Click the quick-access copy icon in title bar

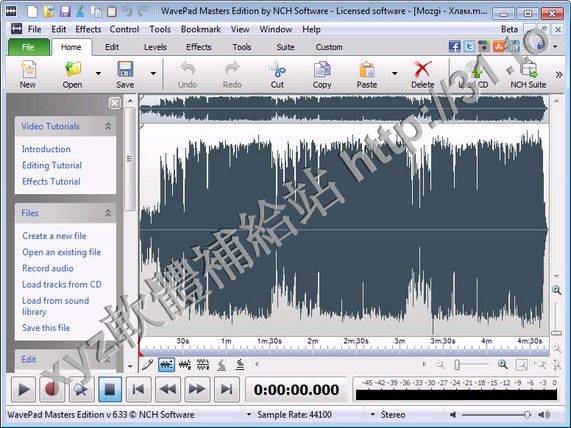pos(96,12)
